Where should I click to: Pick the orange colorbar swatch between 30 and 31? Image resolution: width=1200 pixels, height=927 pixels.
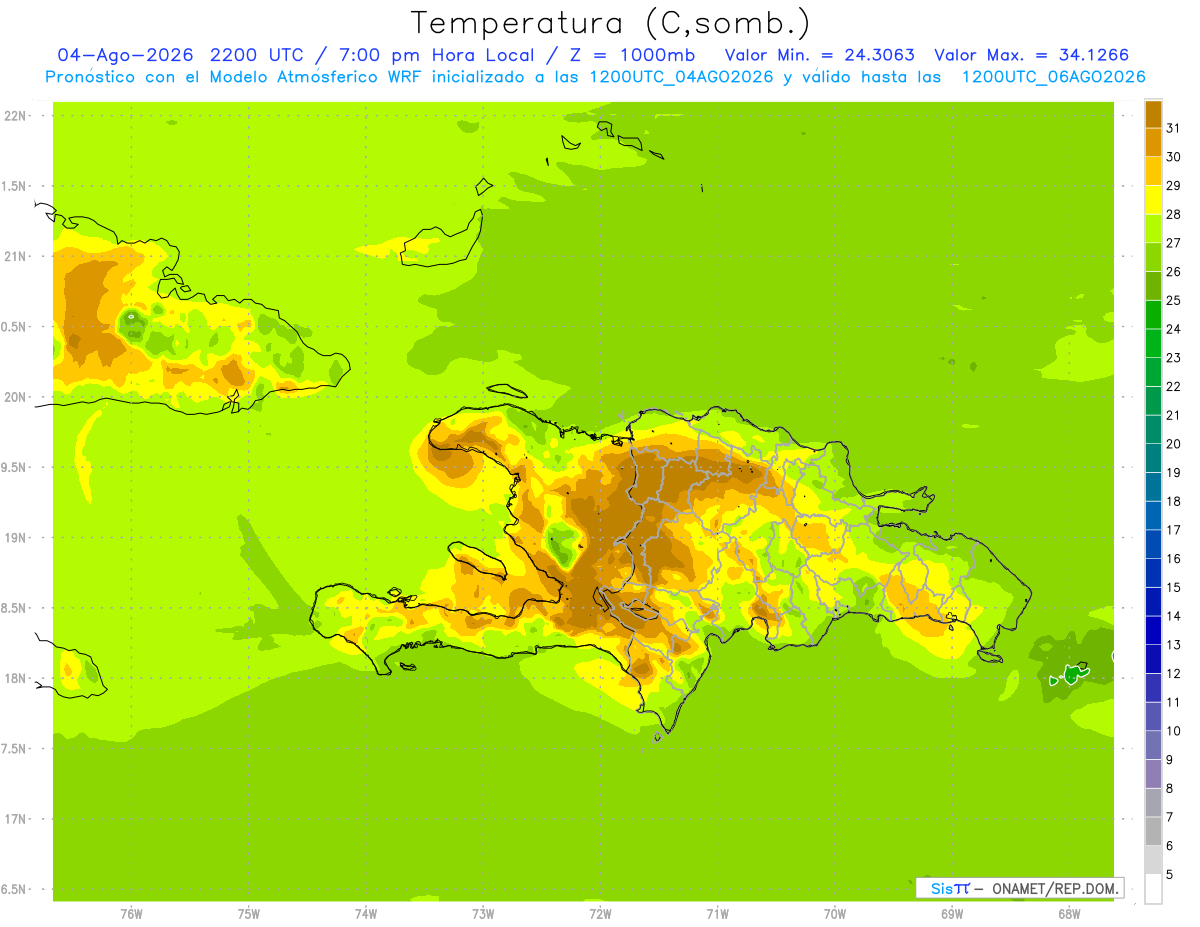(x=1153, y=143)
